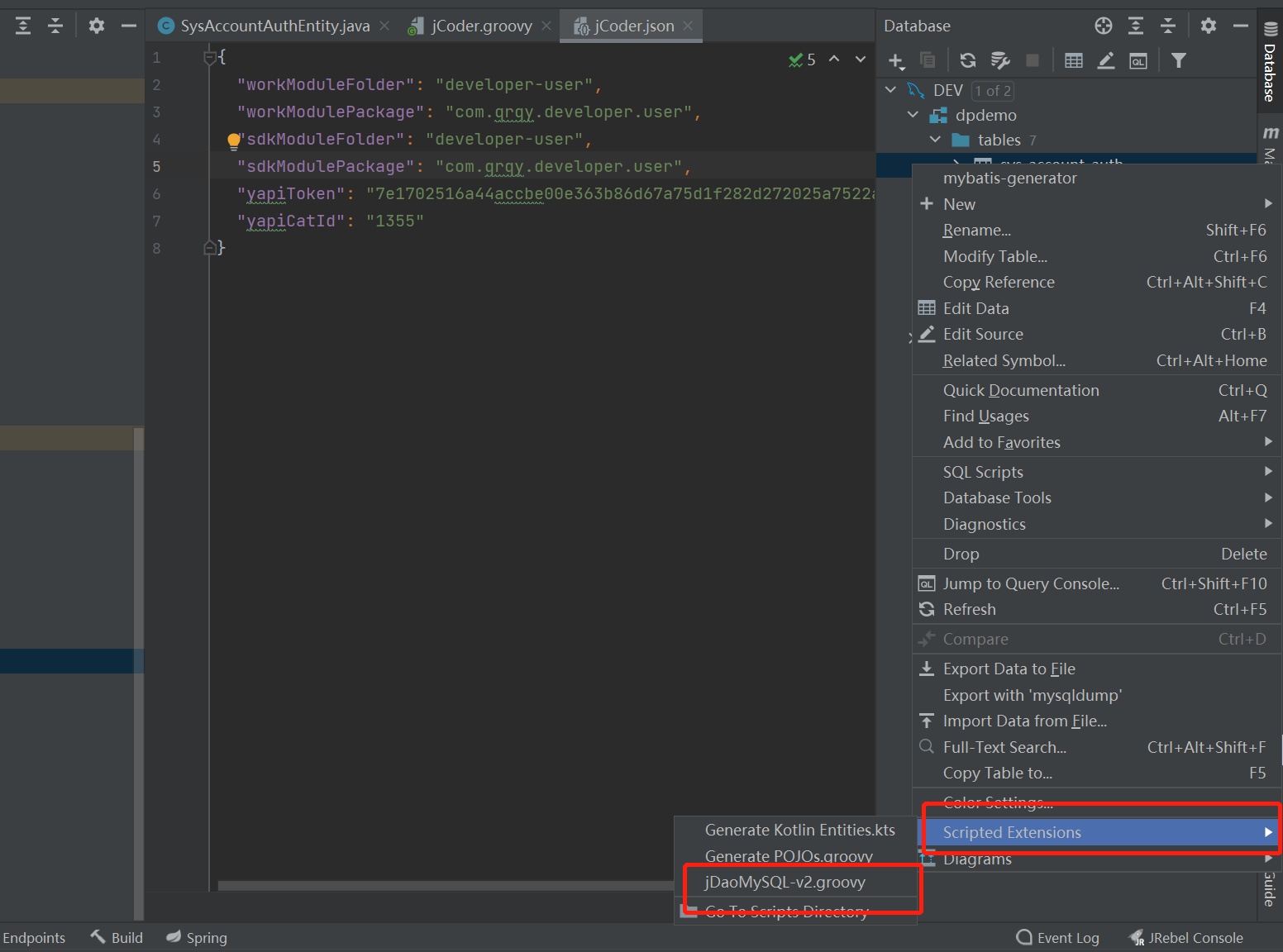Run the jDaoMySQL-v2.groovy script
This screenshot has height=952, width=1283.
[796, 882]
